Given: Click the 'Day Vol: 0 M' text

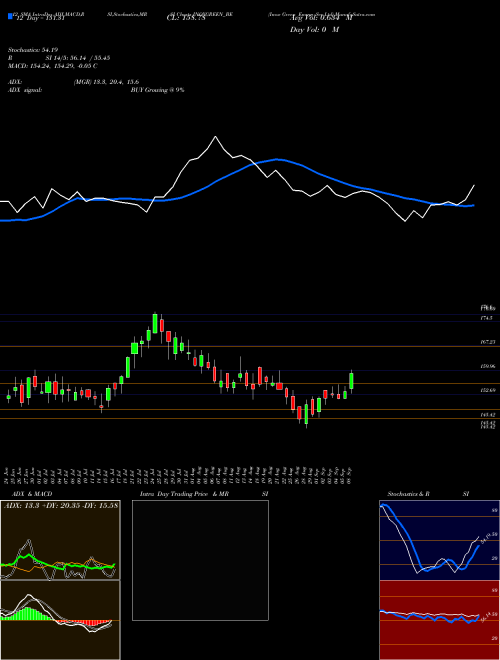Looking at the screenshot, I should tap(314, 30).
